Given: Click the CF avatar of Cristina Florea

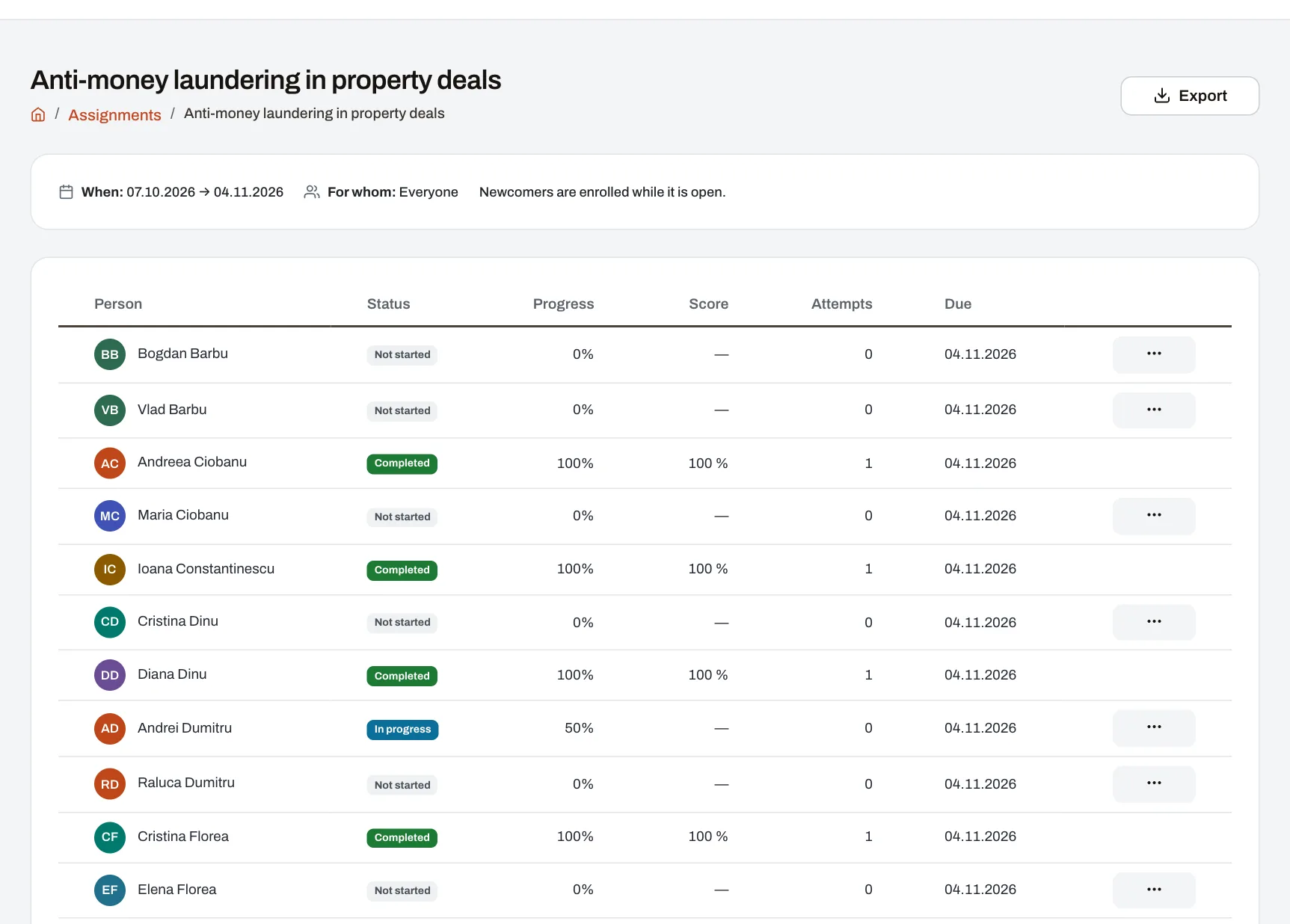Looking at the screenshot, I should (110, 837).
